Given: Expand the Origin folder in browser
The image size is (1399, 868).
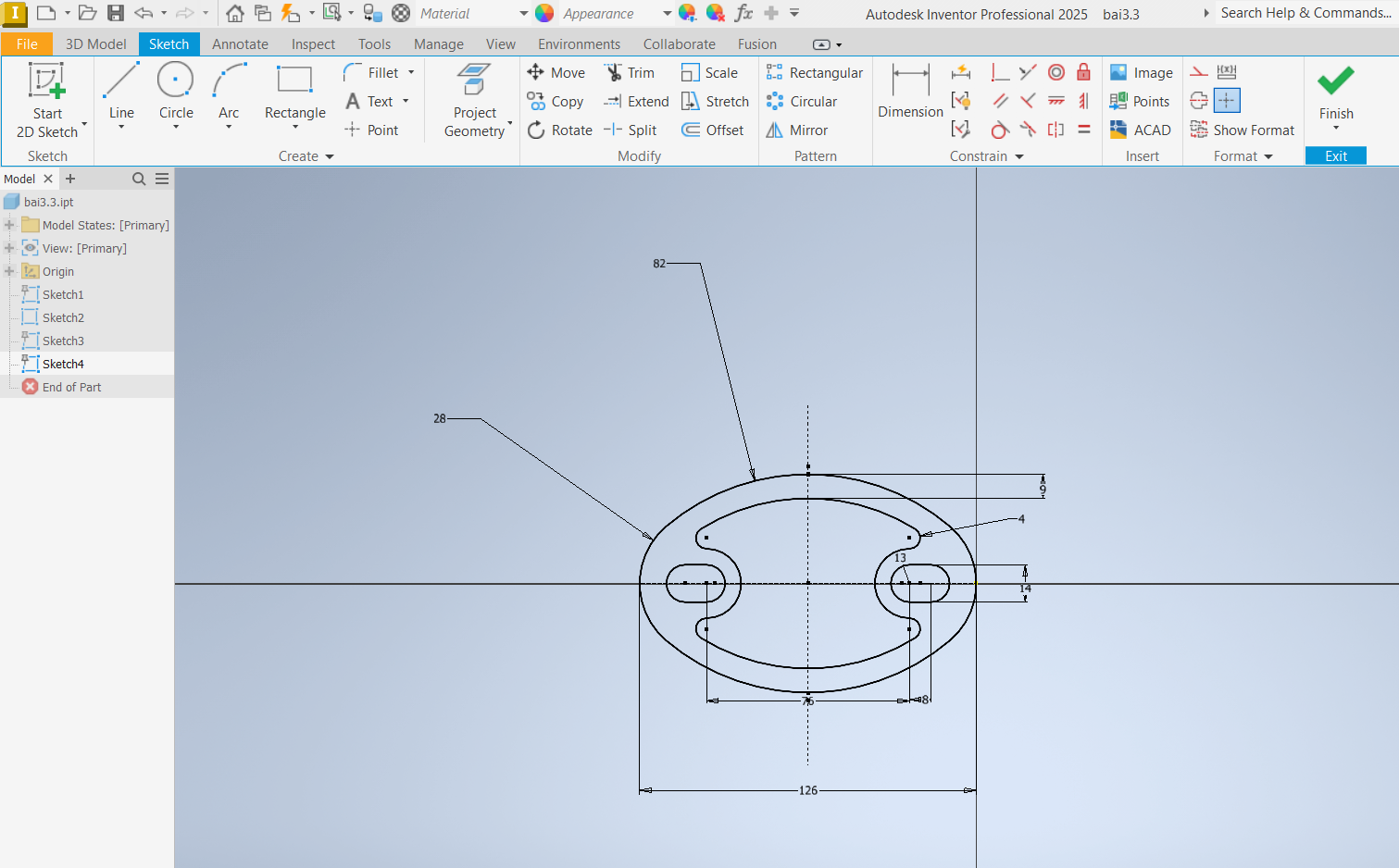Looking at the screenshot, I should pyautogui.click(x=9, y=271).
